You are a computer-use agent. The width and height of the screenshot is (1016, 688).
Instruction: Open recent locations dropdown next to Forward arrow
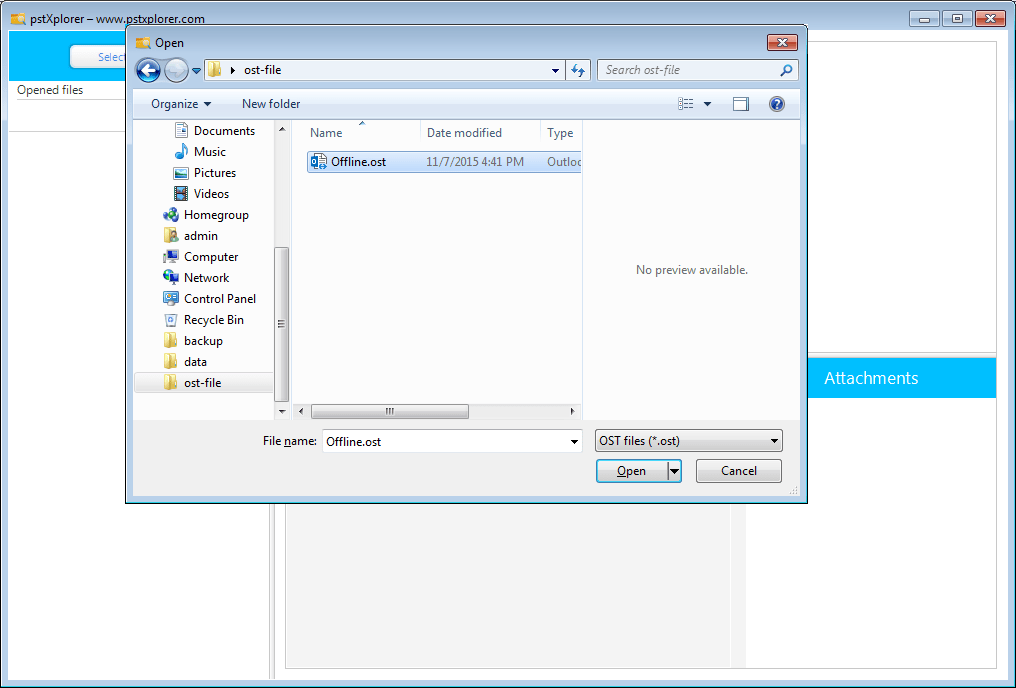pos(196,71)
